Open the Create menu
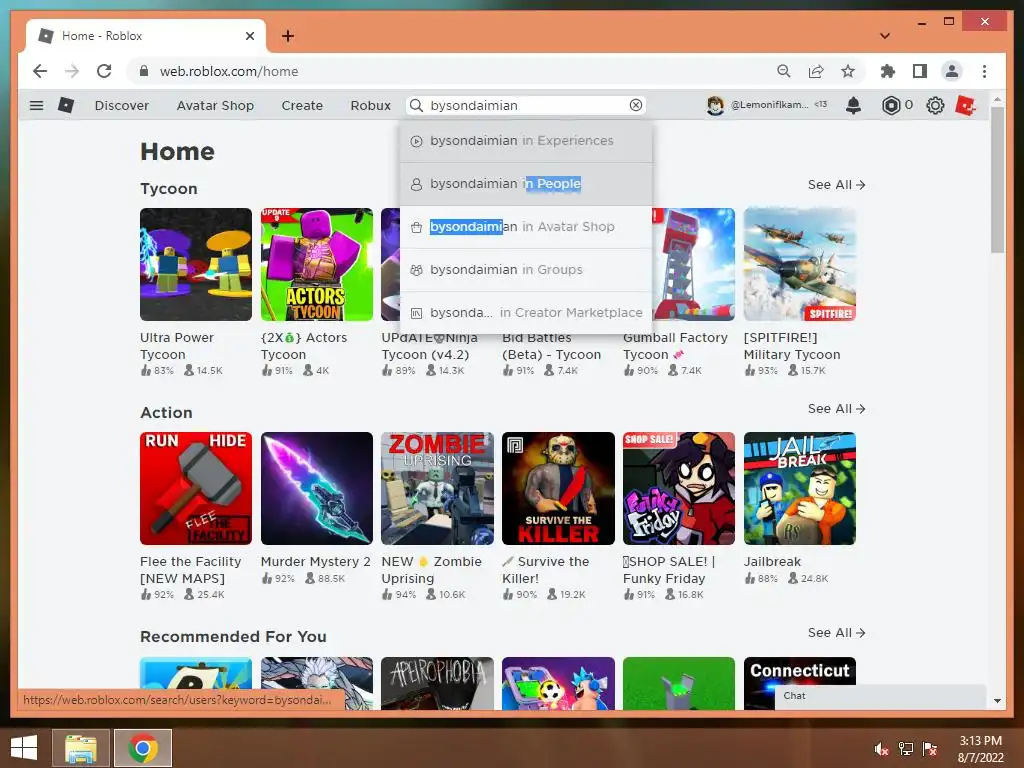 pos(302,105)
